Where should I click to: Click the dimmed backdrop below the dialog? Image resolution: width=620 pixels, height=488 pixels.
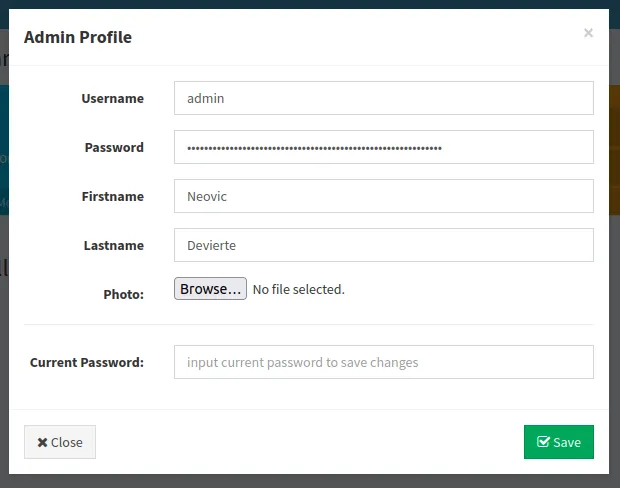(310, 481)
